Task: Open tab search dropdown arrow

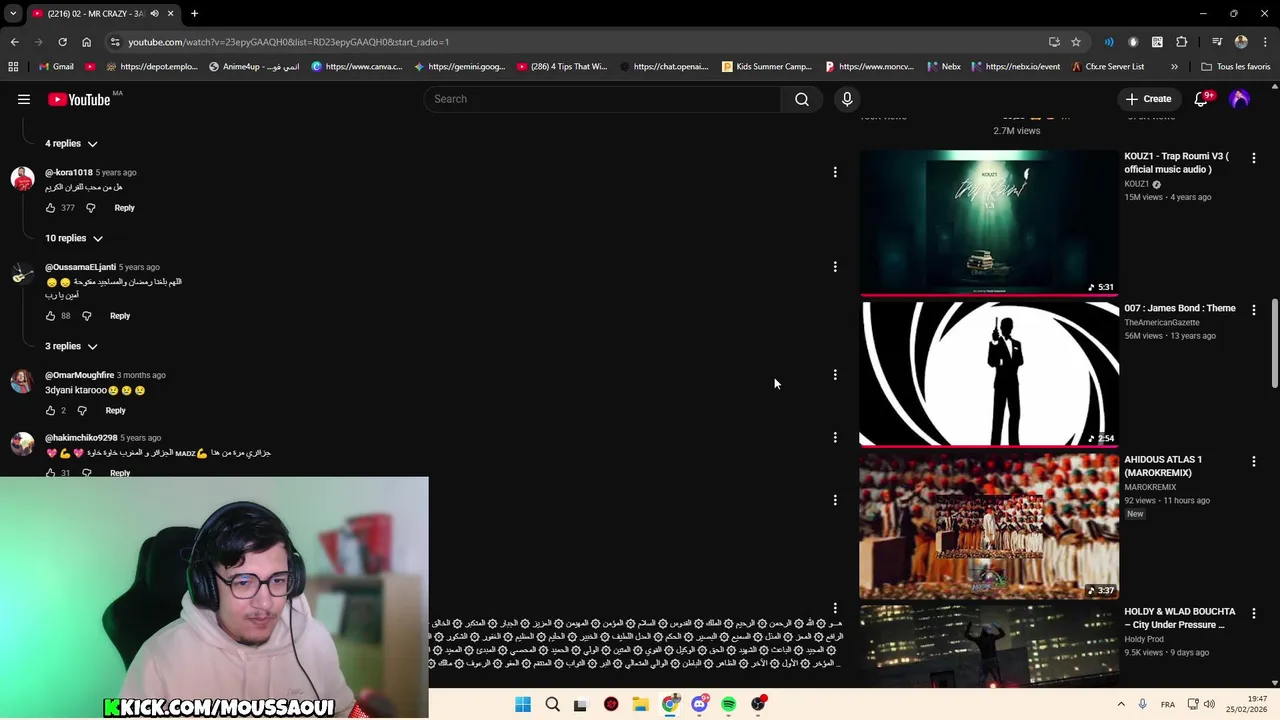Action: (x=13, y=13)
